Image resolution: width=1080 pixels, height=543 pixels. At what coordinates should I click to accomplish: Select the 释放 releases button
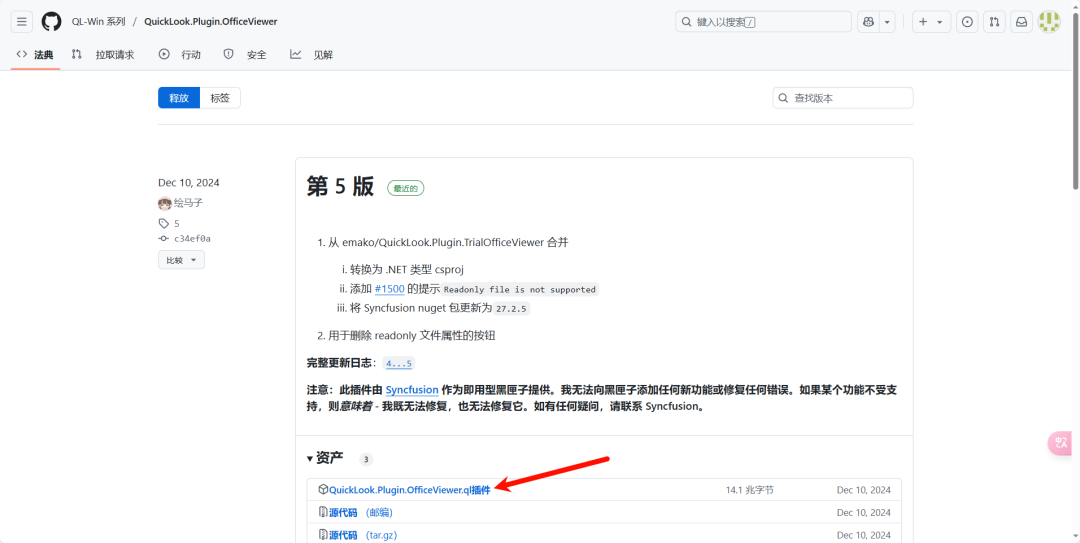(x=179, y=98)
